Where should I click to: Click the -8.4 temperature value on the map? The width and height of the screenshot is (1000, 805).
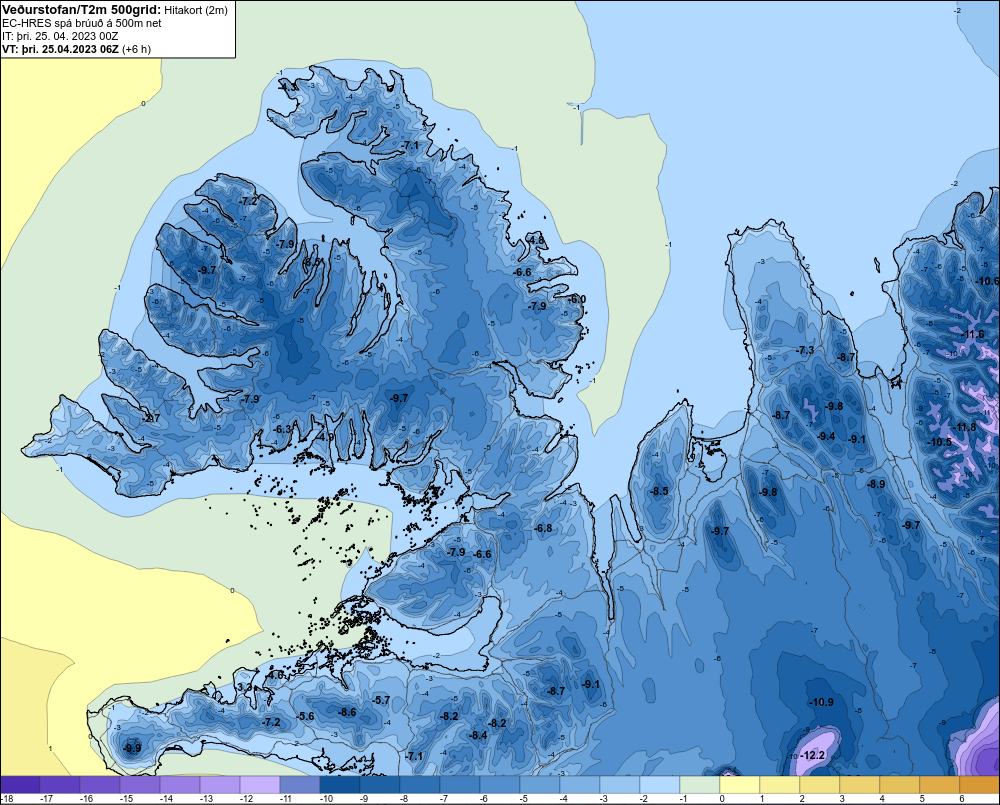478,735
